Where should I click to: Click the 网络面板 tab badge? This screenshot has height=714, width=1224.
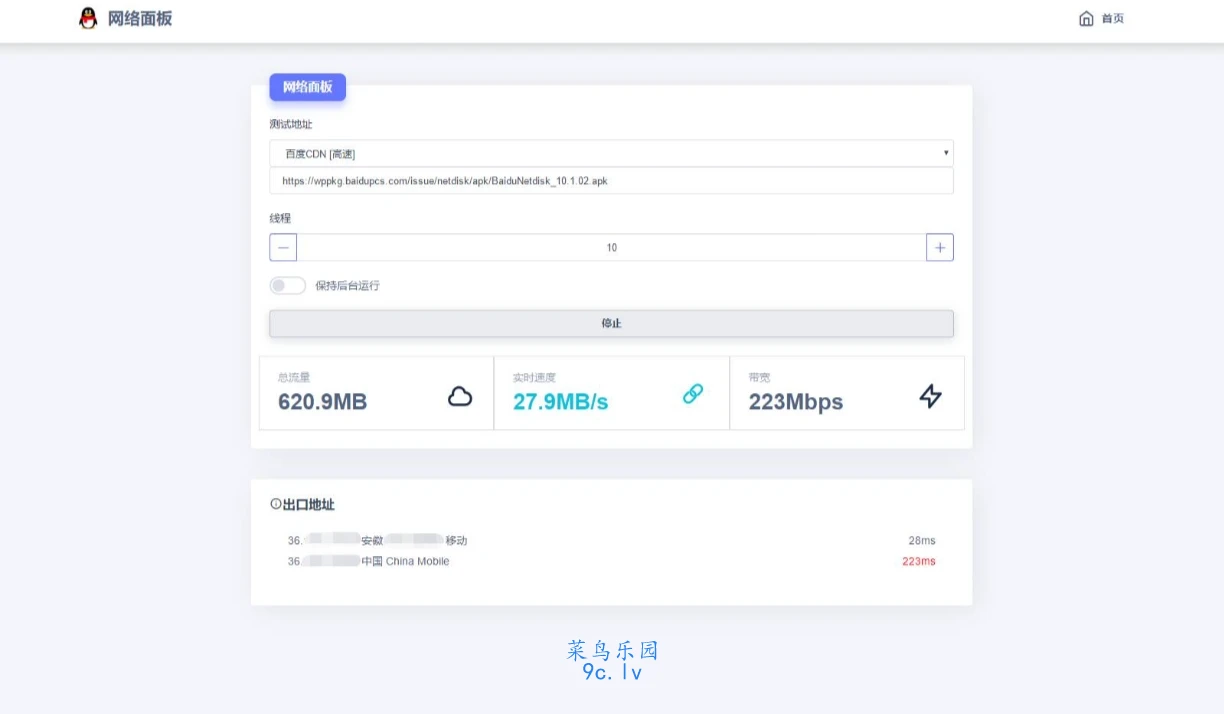click(x=307, y=87)
